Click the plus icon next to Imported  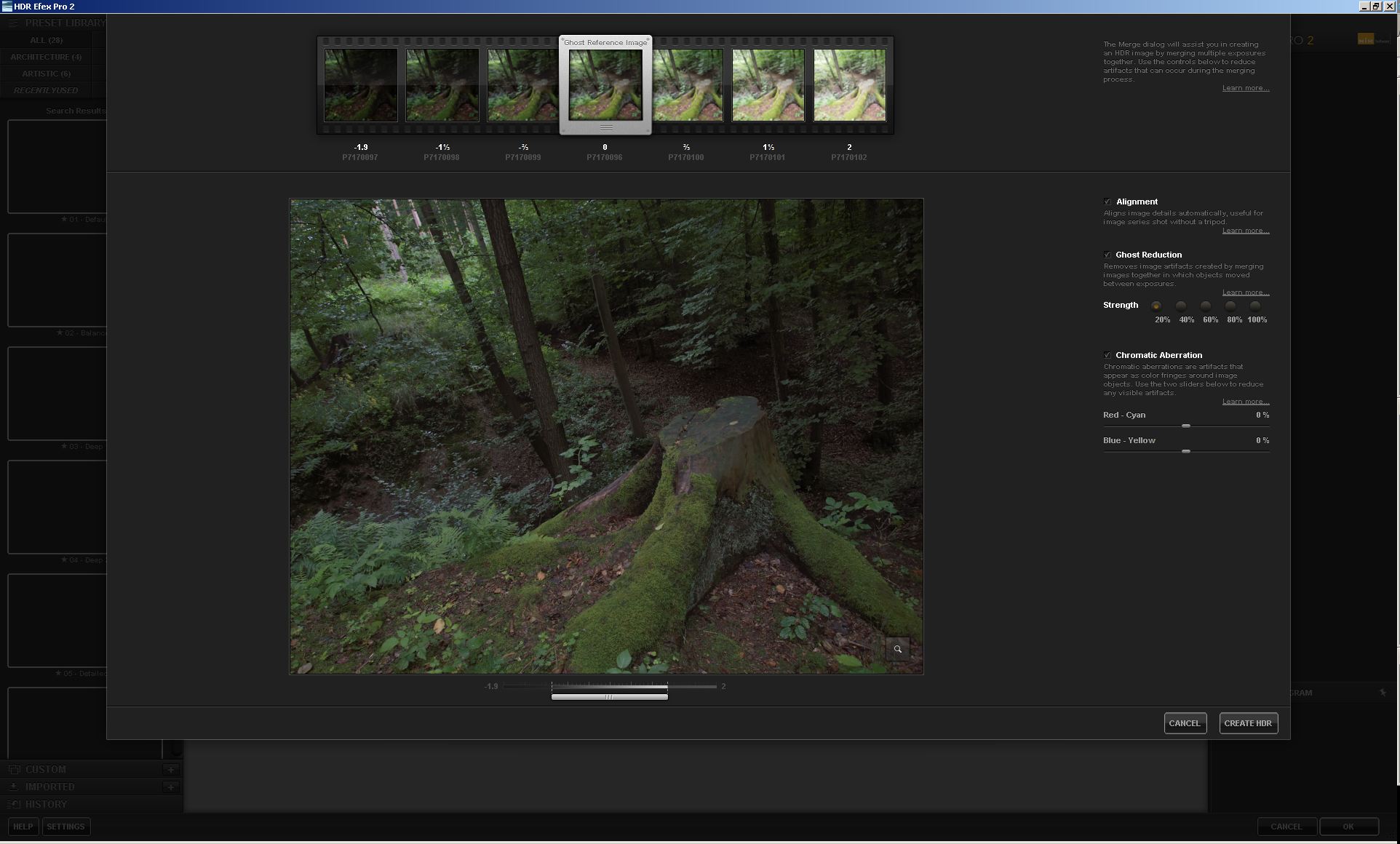click(171, 787)
